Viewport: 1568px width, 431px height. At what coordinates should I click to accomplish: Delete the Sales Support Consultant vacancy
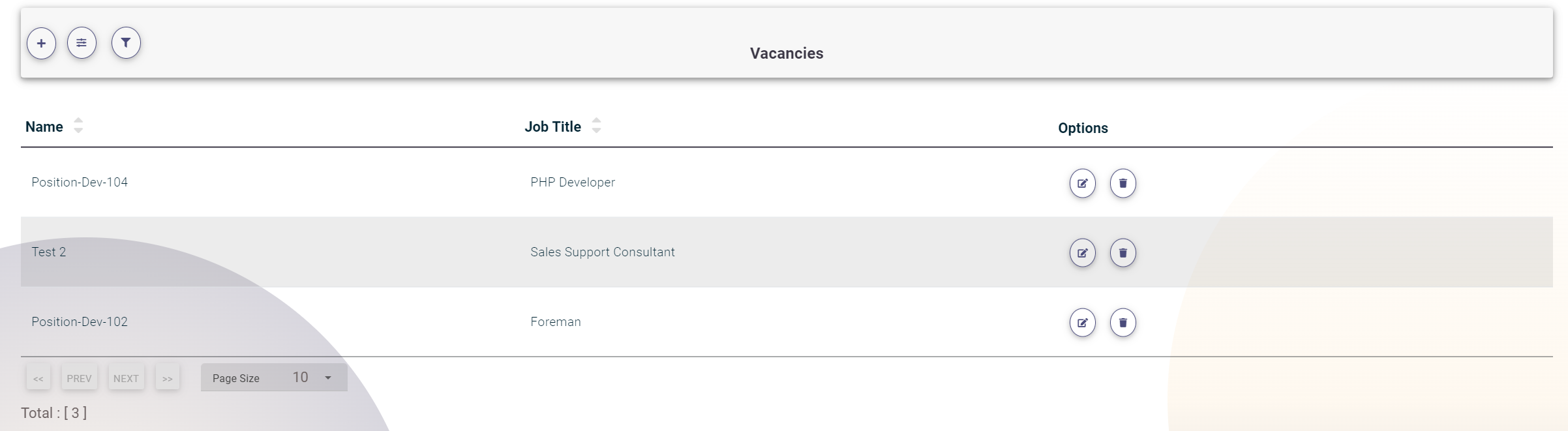coord(1123,253)
